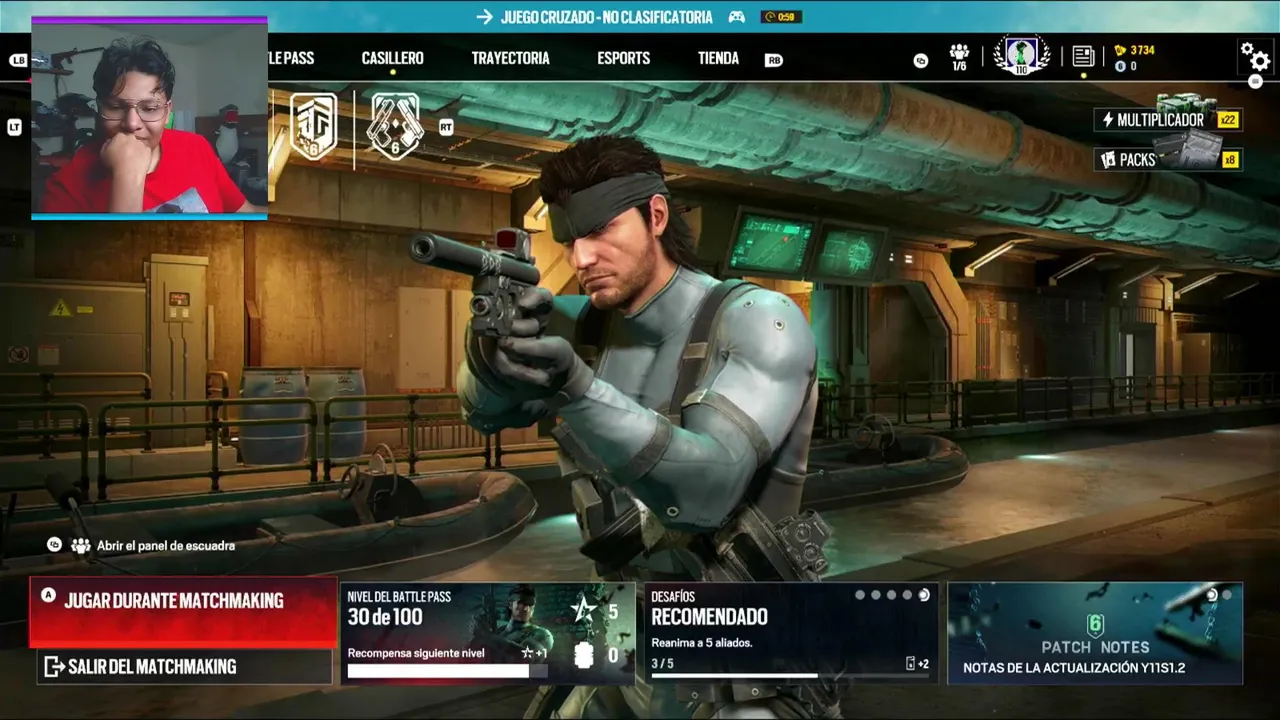This screenshot has width=1280, height=720.
Task: Click the A button icon on Jugar
Action: (x=48, y=595)
